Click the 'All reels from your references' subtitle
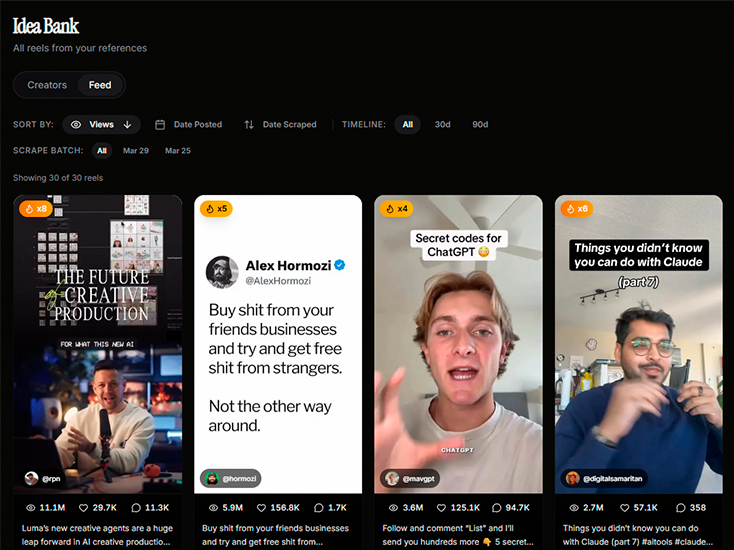The height and width of the screenshot is (550, 734). [x=80, y=48]
